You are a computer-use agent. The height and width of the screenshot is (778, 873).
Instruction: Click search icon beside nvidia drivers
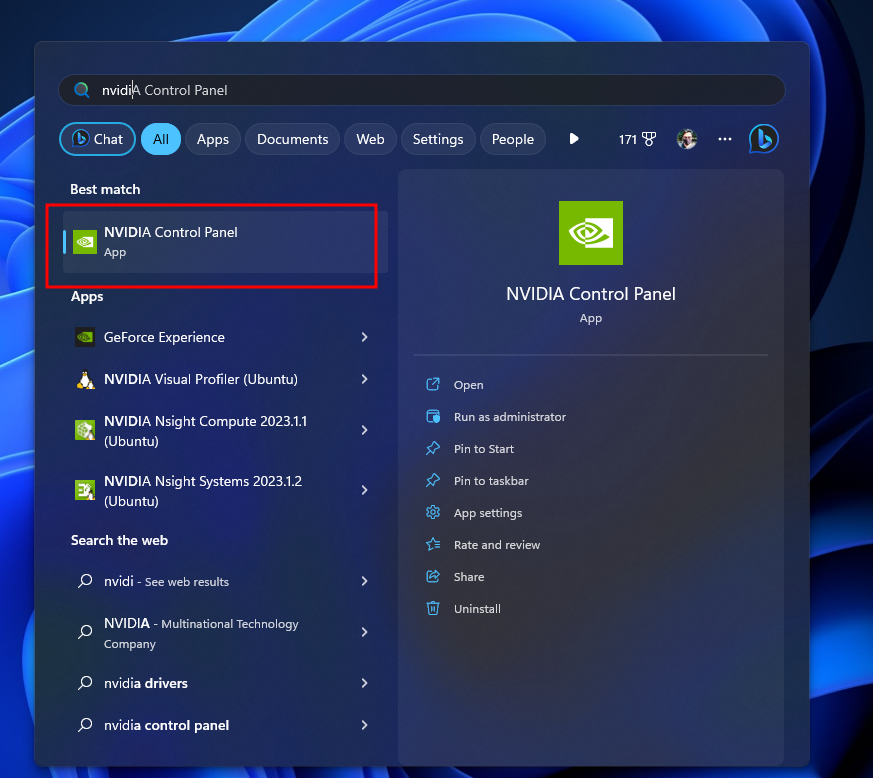85,683
